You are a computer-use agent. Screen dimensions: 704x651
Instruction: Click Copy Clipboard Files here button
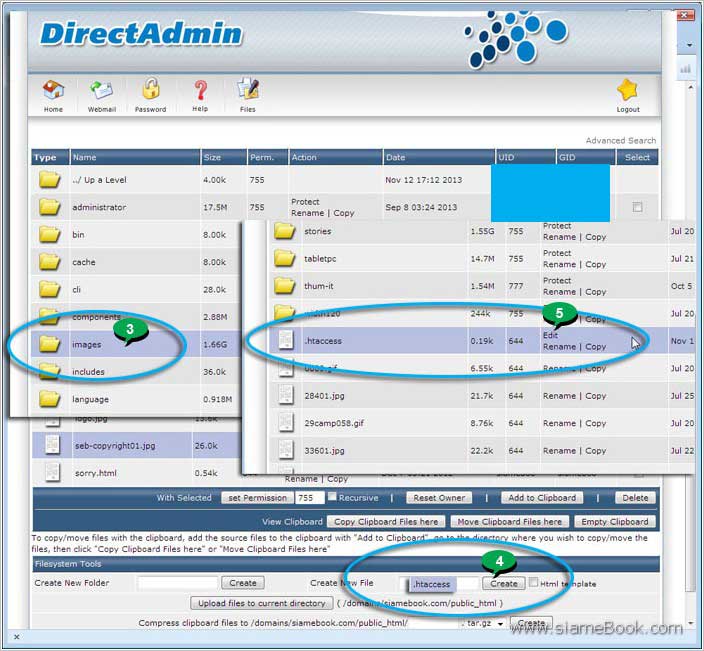tap(386, 522)
